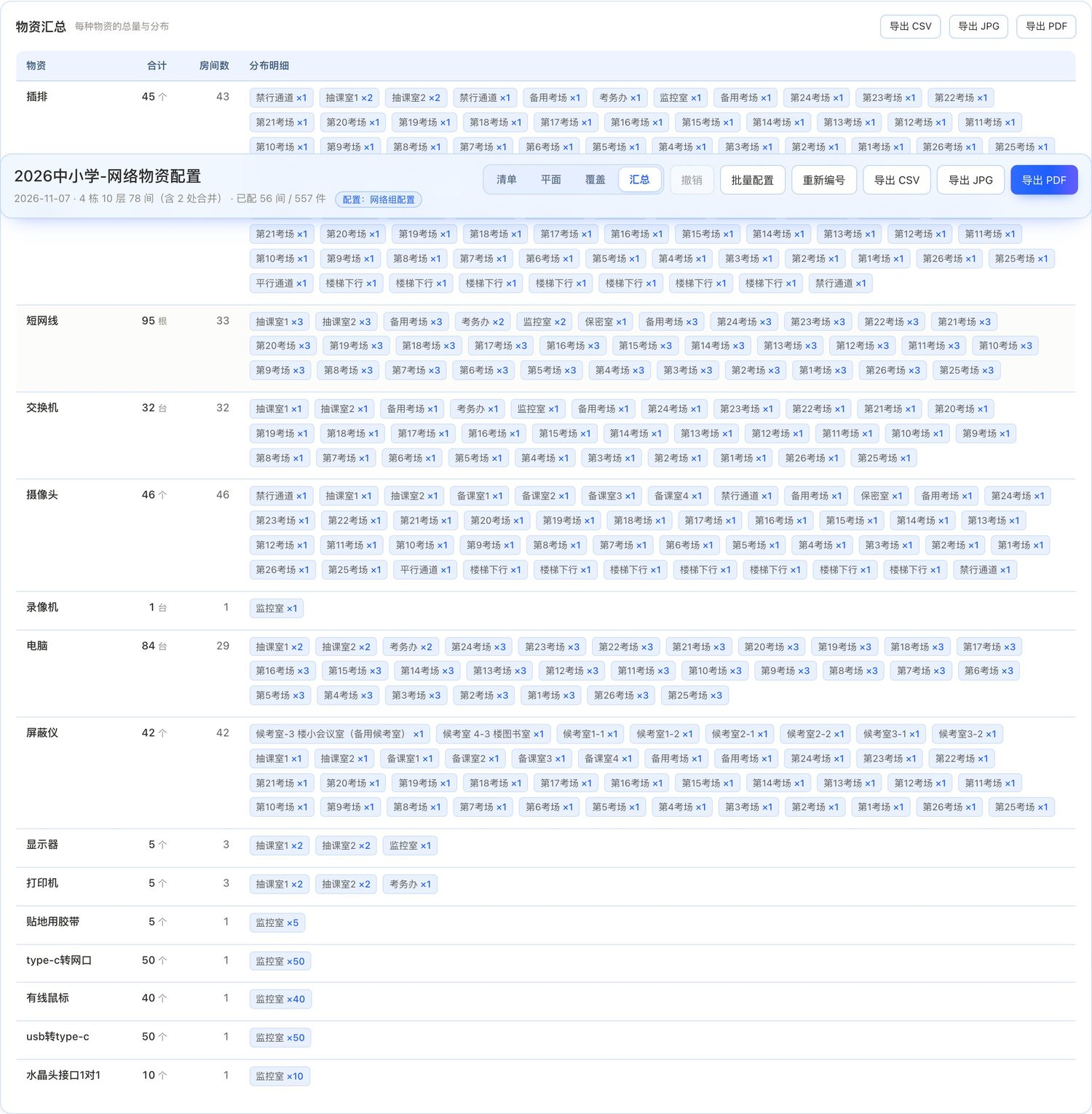This screenshot has height=1114, width=1092.
Task: Export CSV from the 物资汇总 header
Action: point(911,26)
